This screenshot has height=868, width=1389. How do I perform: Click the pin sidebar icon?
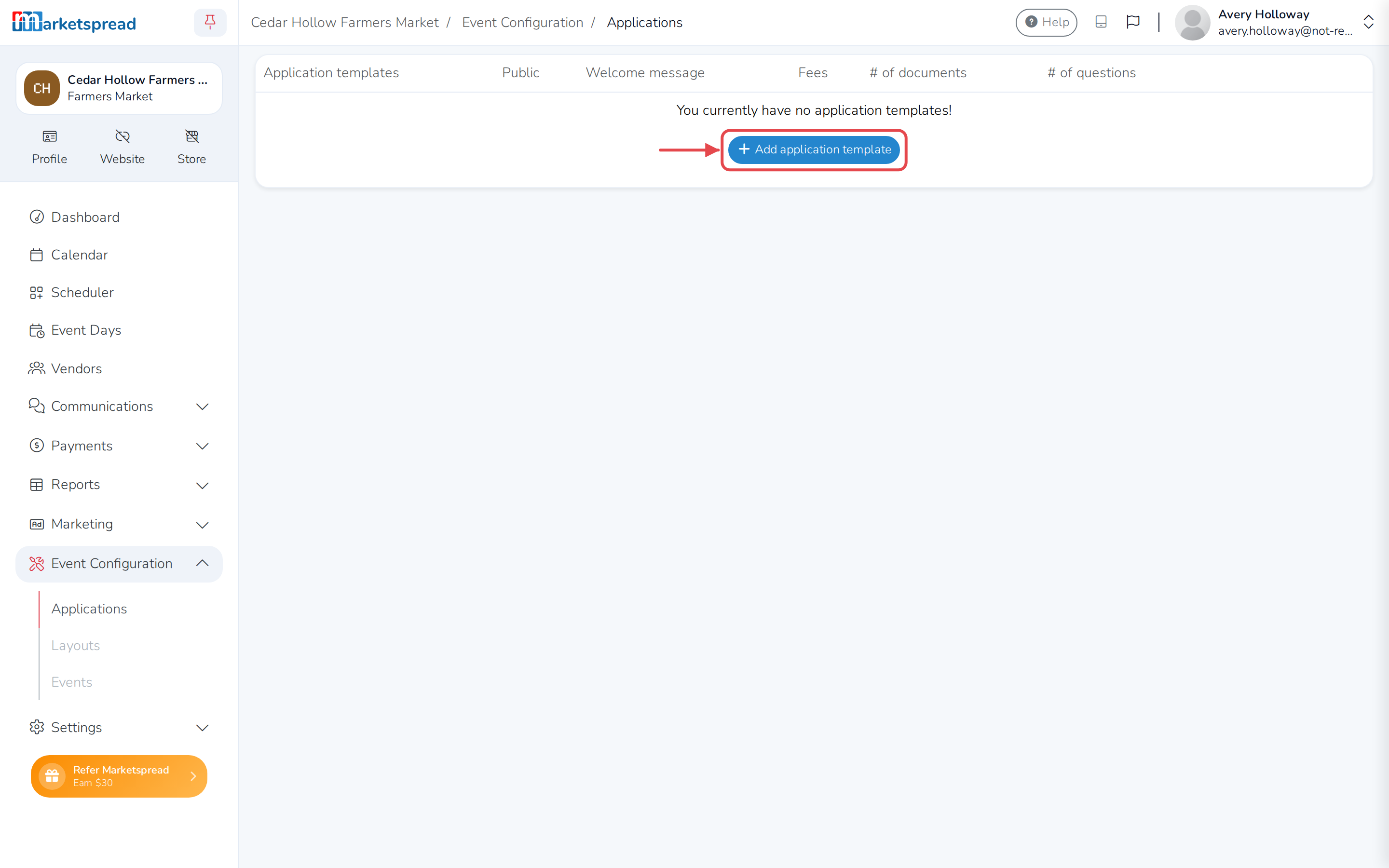(x=210, y=22)
